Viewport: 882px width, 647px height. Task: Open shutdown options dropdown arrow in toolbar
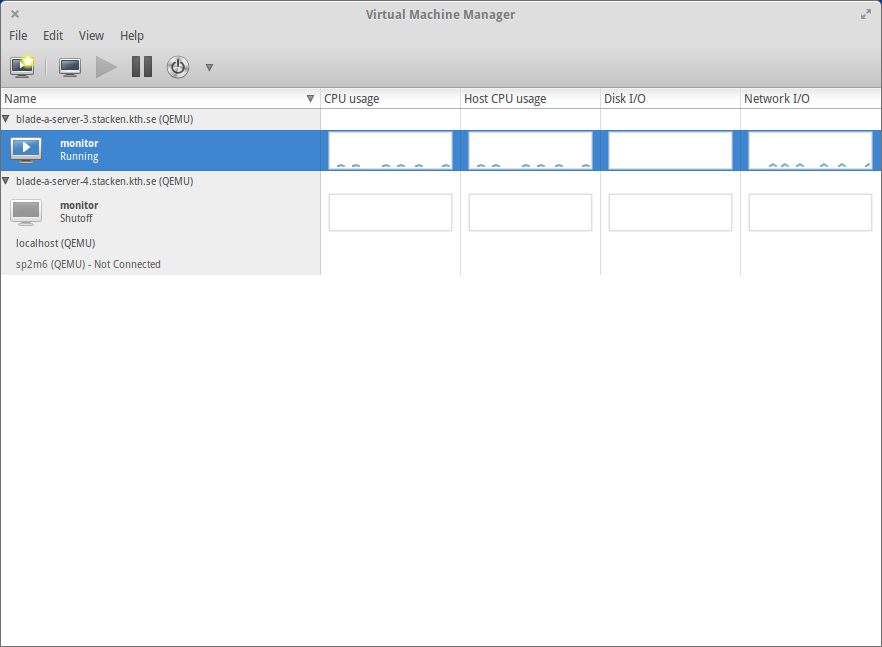[x=209, y=68]
